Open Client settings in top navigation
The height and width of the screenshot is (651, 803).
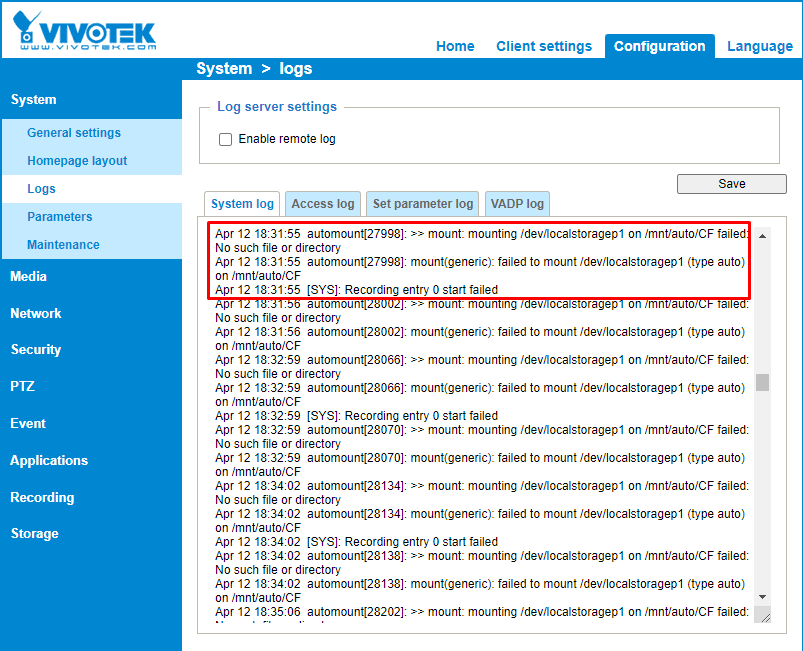(x=544, y=46)
